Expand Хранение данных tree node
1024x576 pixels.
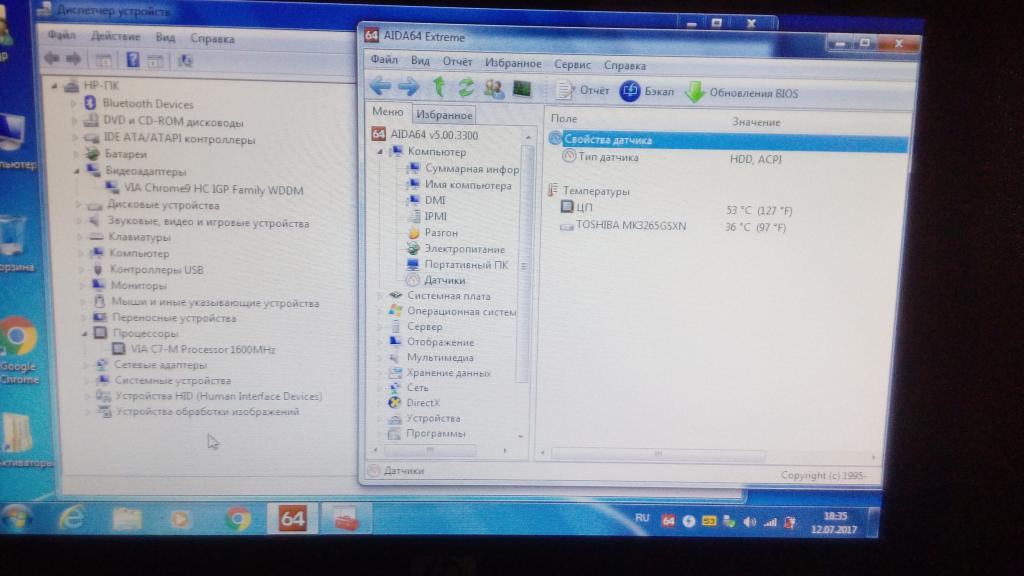(380, 373)
